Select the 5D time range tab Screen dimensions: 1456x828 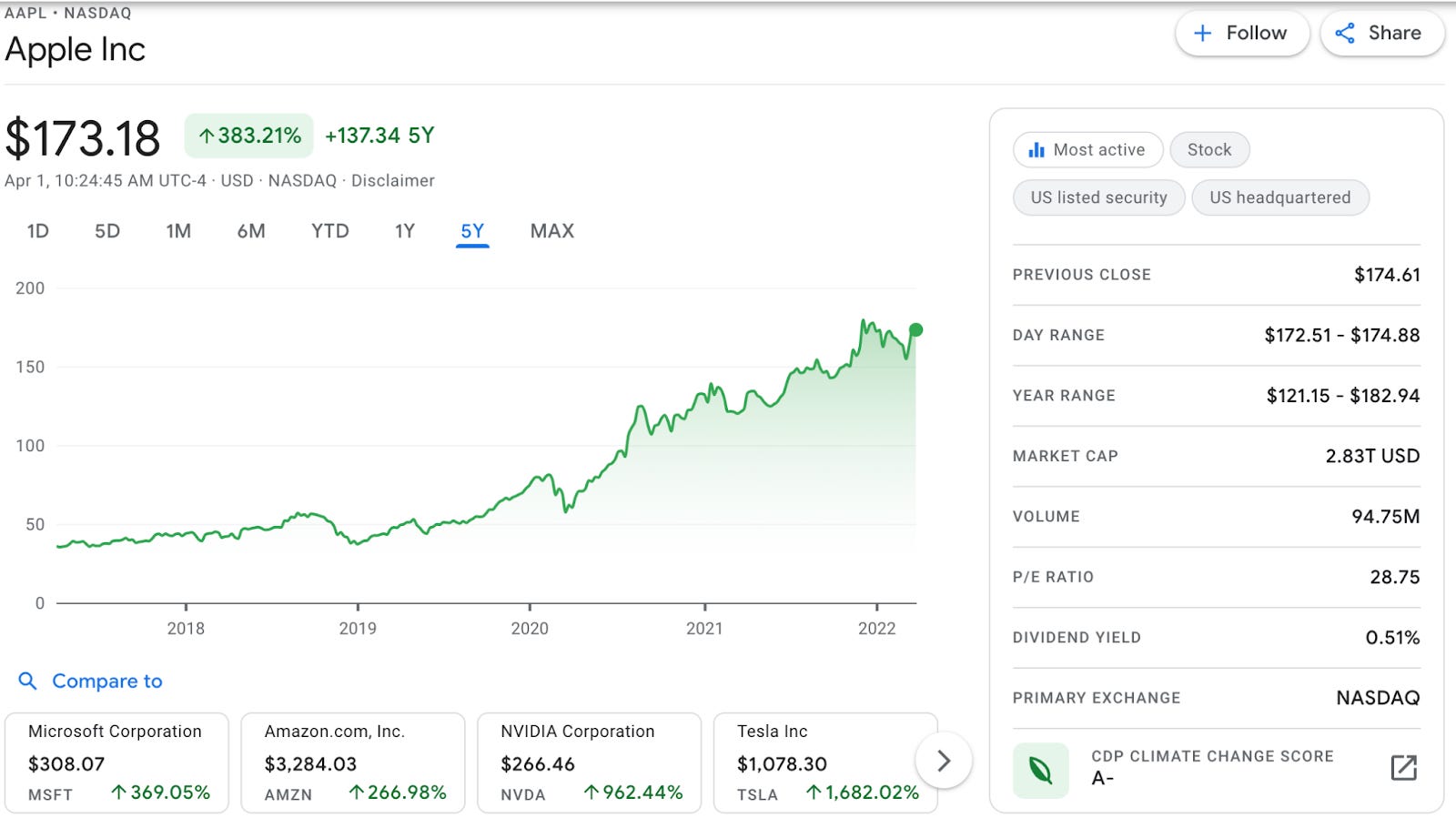[x=107, y=231]
